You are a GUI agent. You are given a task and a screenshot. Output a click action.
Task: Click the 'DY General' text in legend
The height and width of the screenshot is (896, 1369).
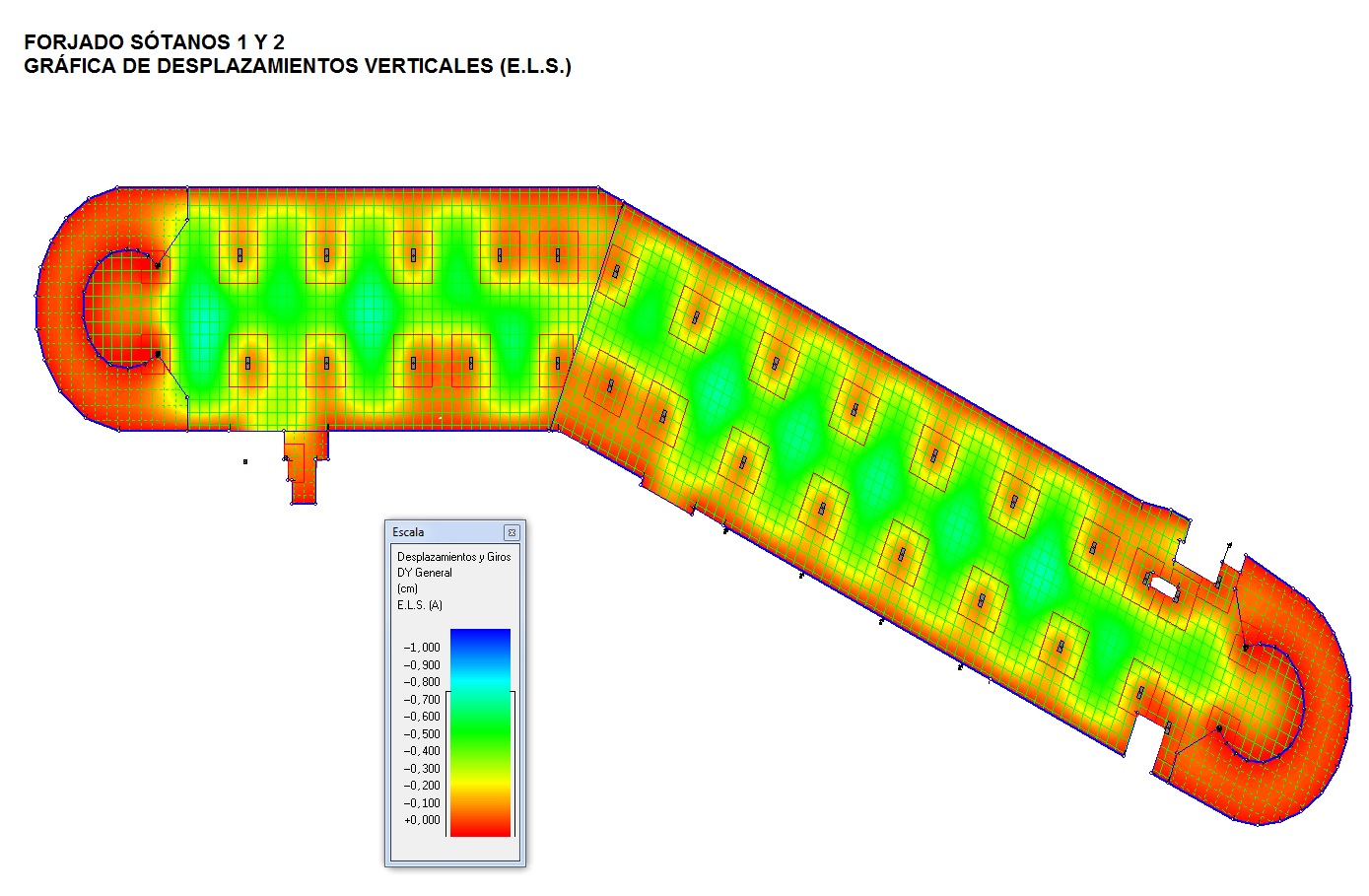coord(425,573)
